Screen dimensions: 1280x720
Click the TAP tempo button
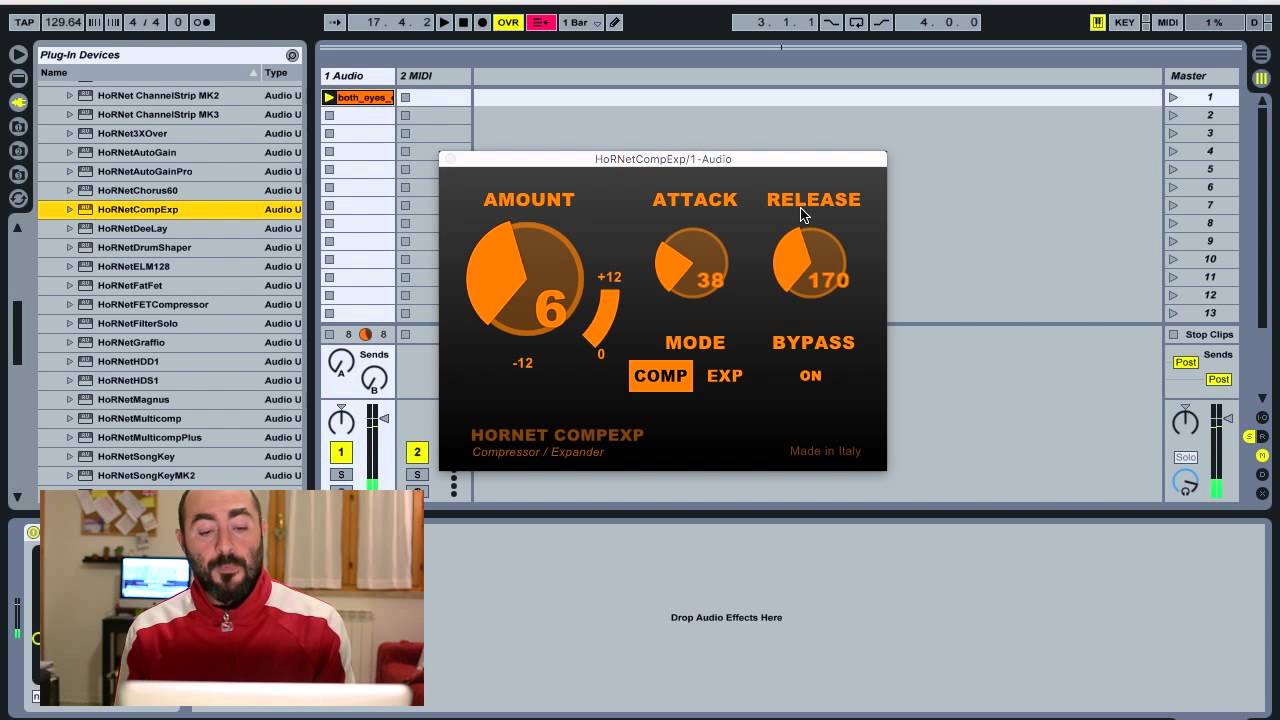click(x=25, y=22)
